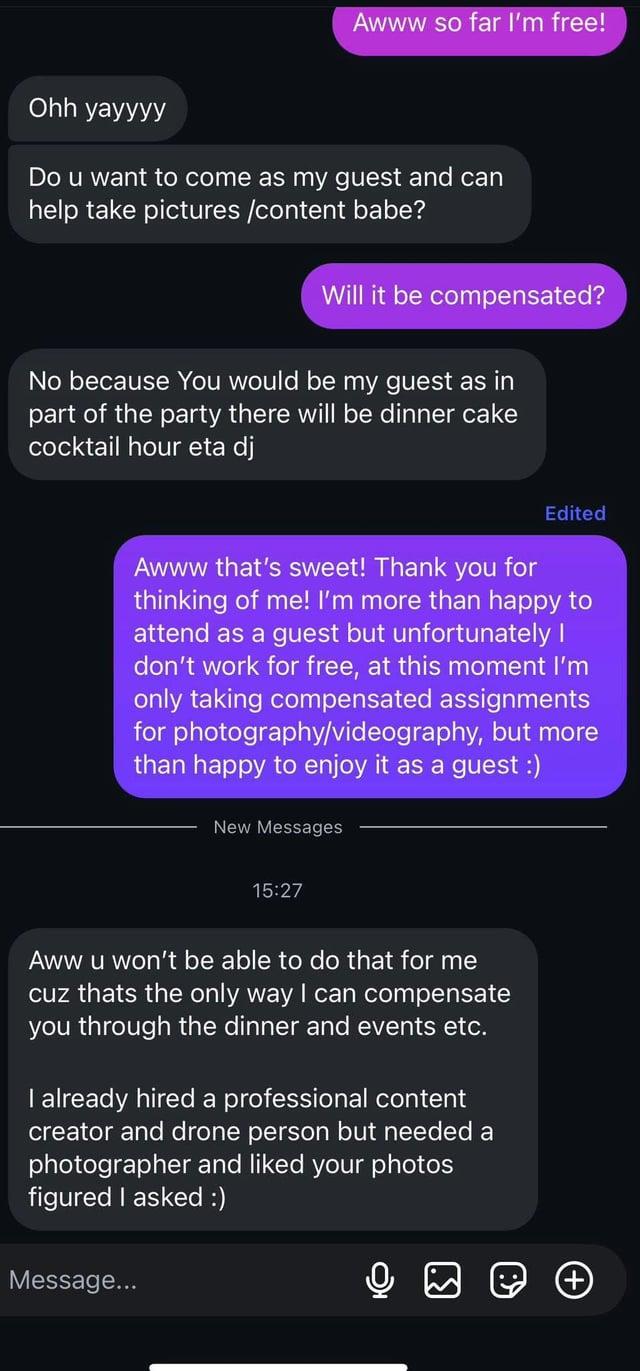
Task: Click the Message input field
Action: tap(150, 1280)
